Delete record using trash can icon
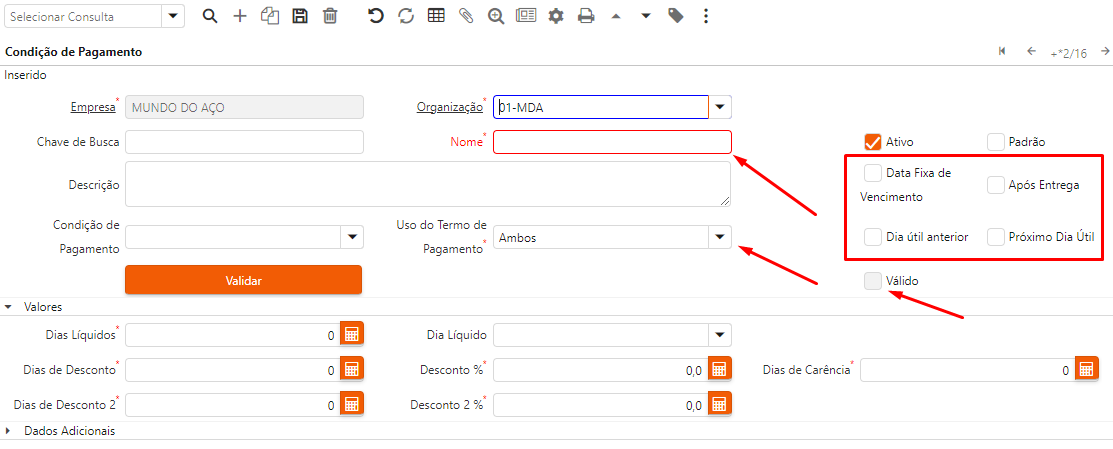The image size is (1113, 449). (330, 17)
